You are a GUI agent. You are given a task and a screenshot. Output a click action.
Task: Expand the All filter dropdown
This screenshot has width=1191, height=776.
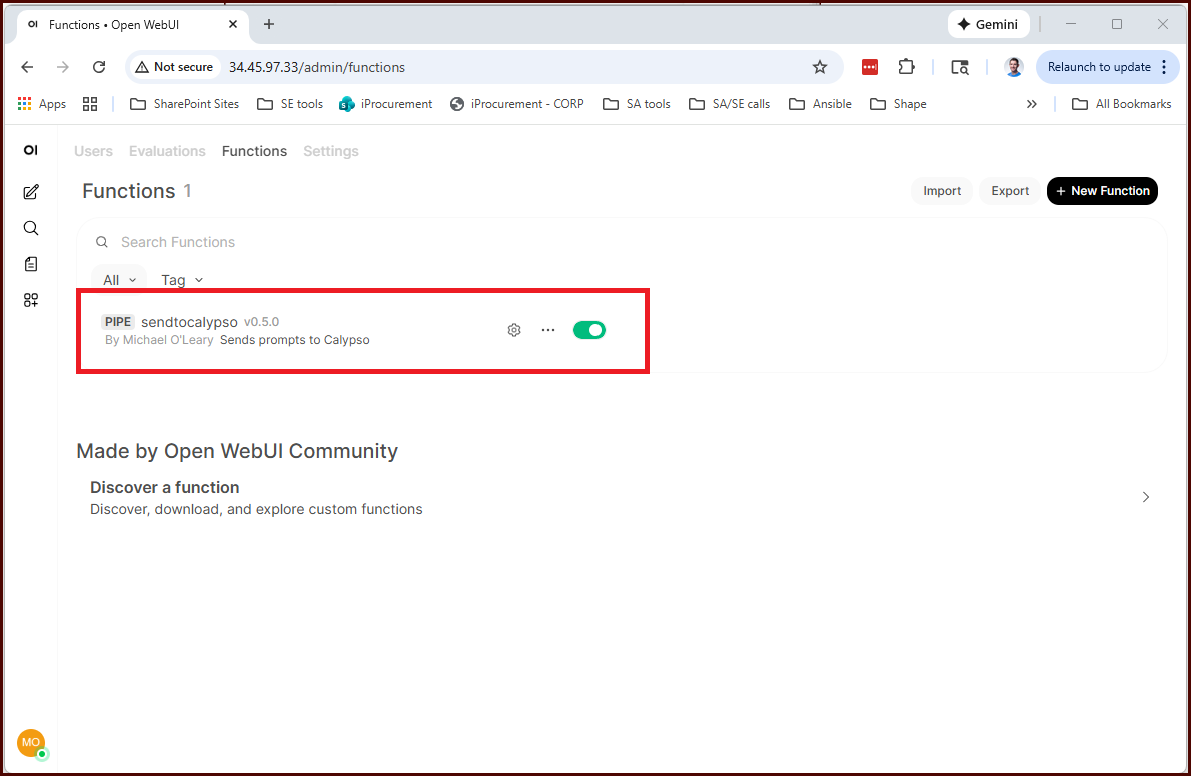pyautogui.click(x=119, y=280)
